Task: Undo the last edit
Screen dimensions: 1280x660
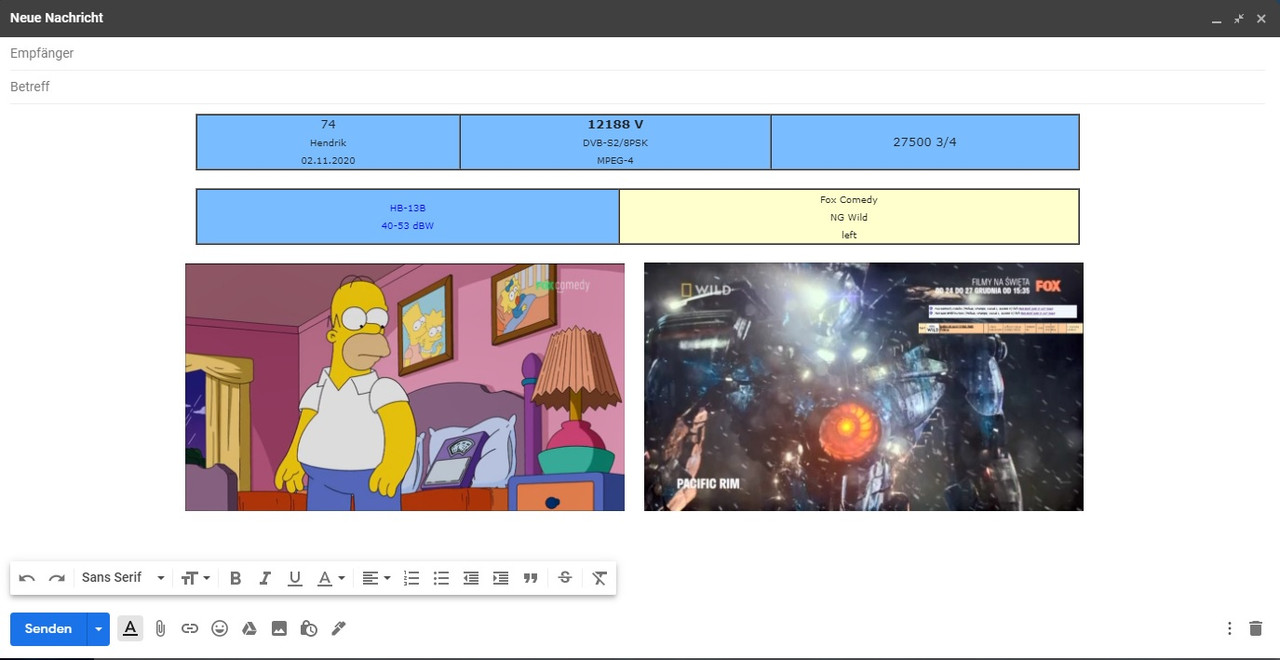Action: tap(27, 578)
